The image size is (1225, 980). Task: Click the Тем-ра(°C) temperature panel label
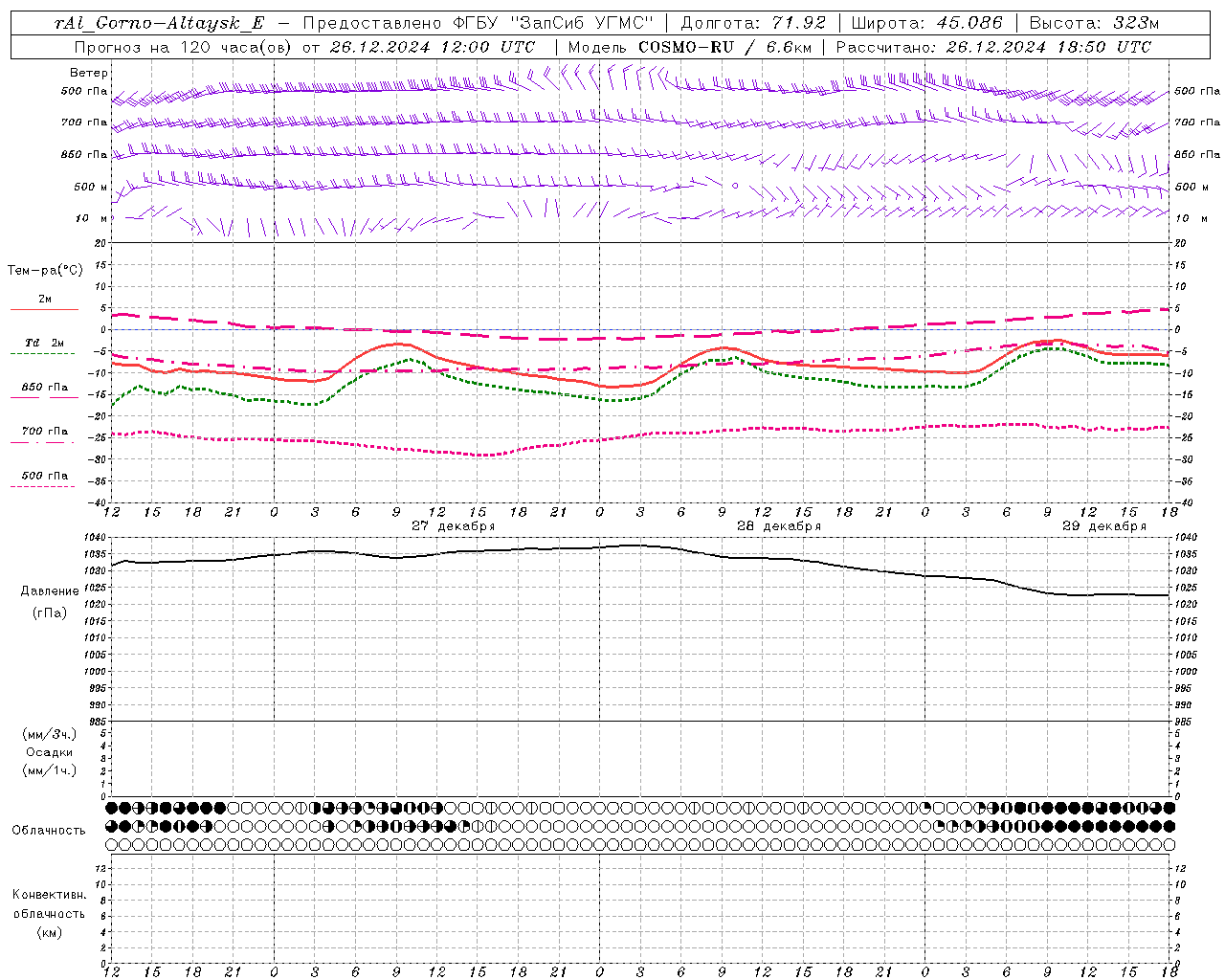[45, 271]
